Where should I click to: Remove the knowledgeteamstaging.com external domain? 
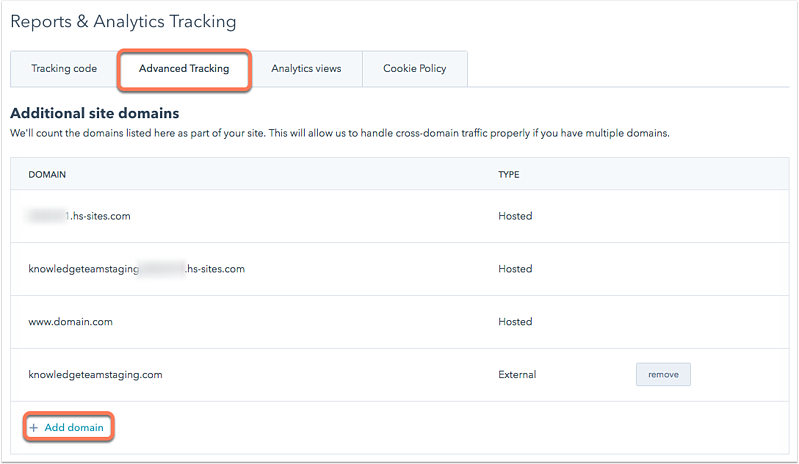(663, 374)
